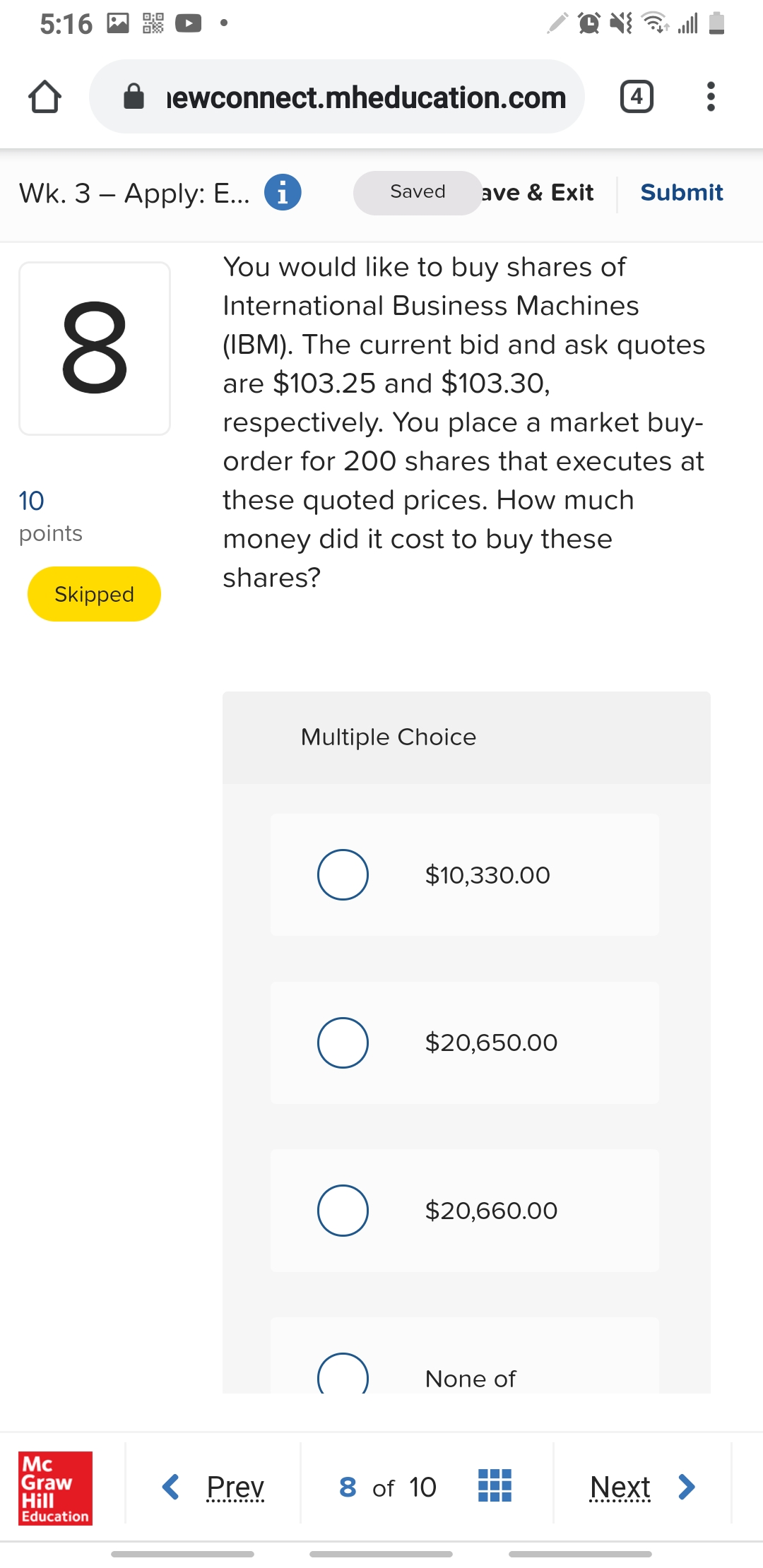This screenshot has width=763, height=1568.
Task: Go to the previous question chevron
Action: (170, 1487)
